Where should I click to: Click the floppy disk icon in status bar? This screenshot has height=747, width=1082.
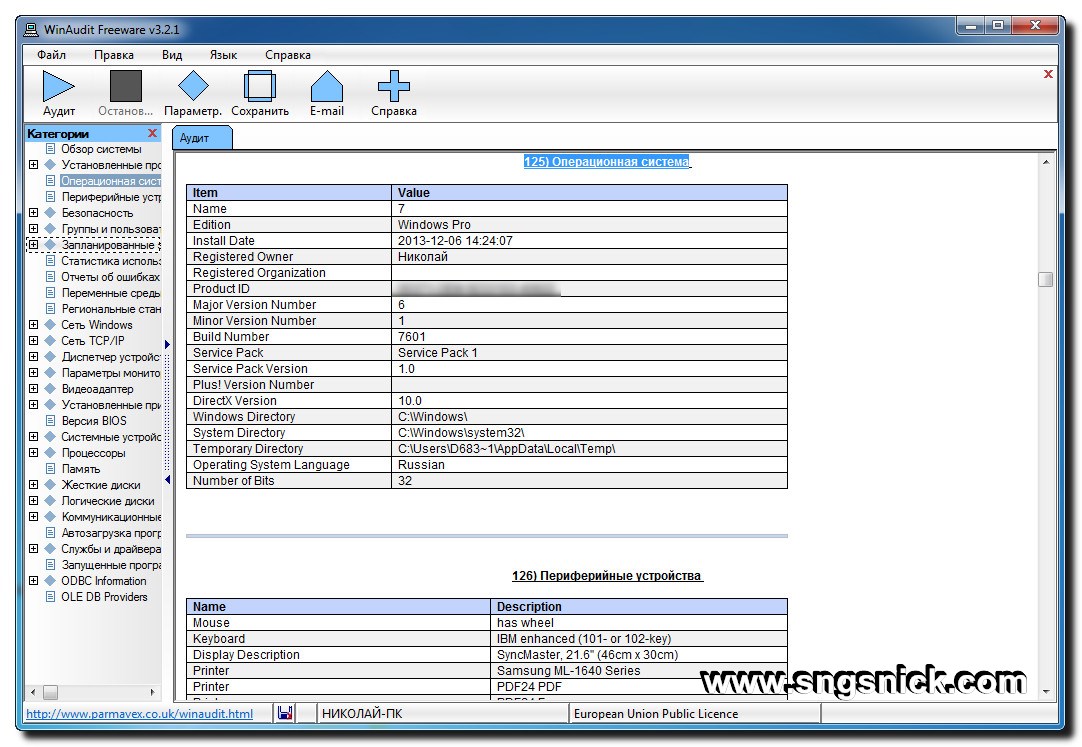click(285, 713)
